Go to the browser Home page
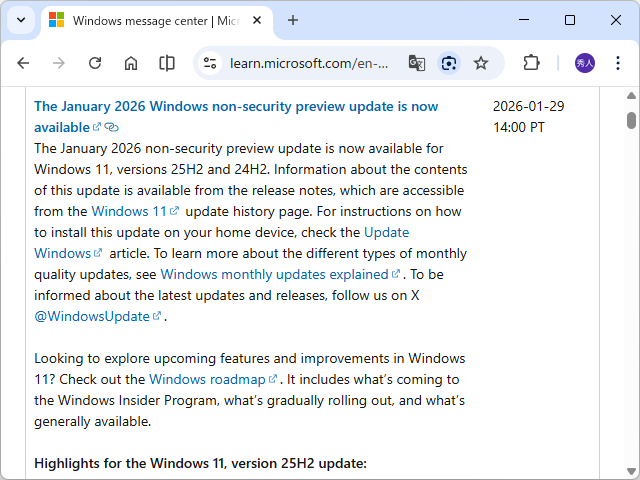Image resolution: width=640 pixels, height=480 pixels. [x=131, y=63]
